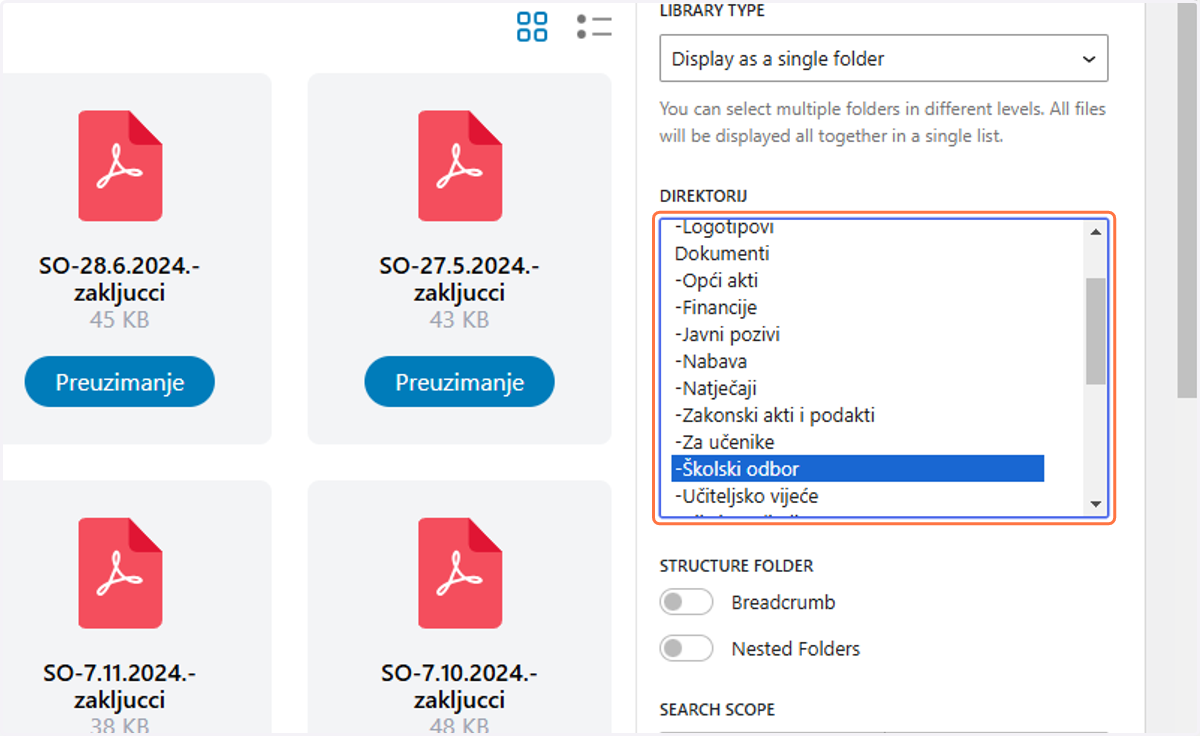Click the STRUCTURE FOLDER section label
Image resolution: width=1200 pixels, height=736 pixels.
pos(737,566)
